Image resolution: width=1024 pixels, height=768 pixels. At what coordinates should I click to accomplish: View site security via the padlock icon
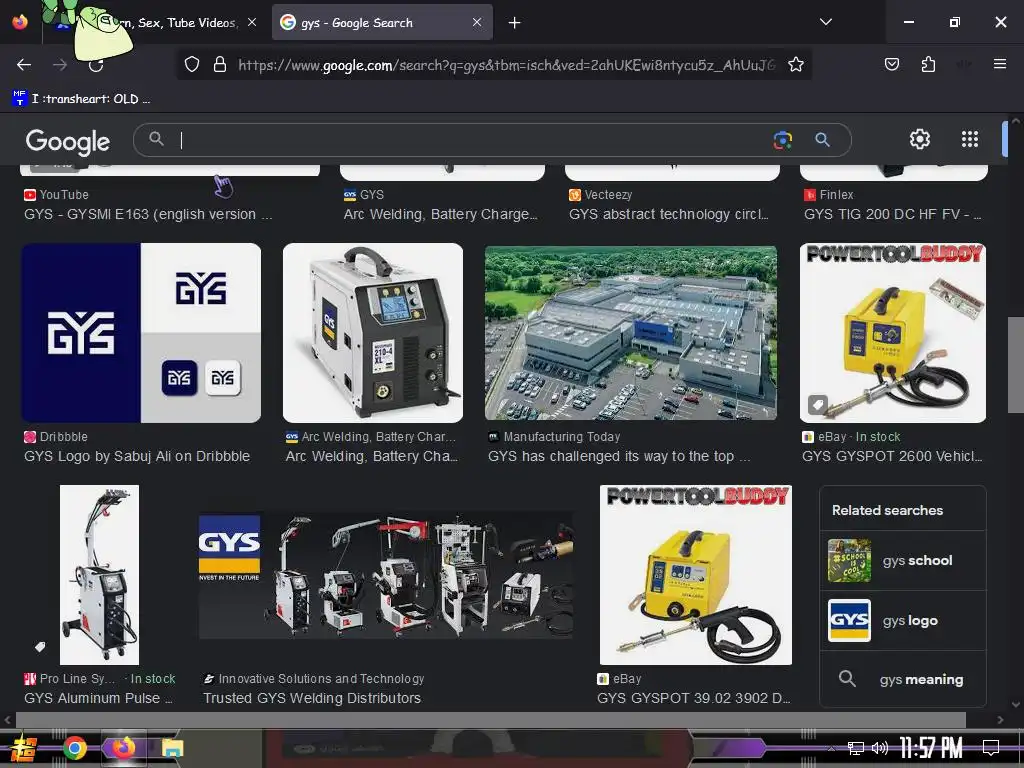click(220, 65)
